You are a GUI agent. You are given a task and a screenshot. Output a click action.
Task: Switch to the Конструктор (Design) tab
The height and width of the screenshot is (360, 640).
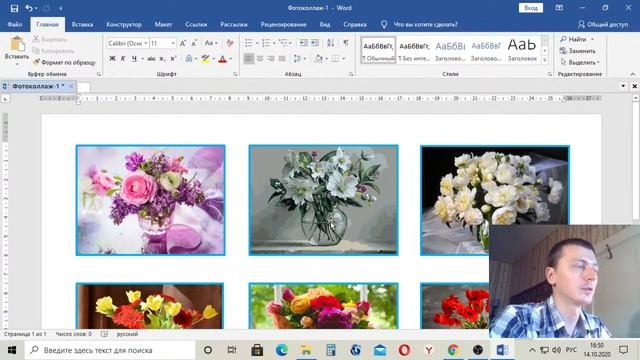(124, 24)
